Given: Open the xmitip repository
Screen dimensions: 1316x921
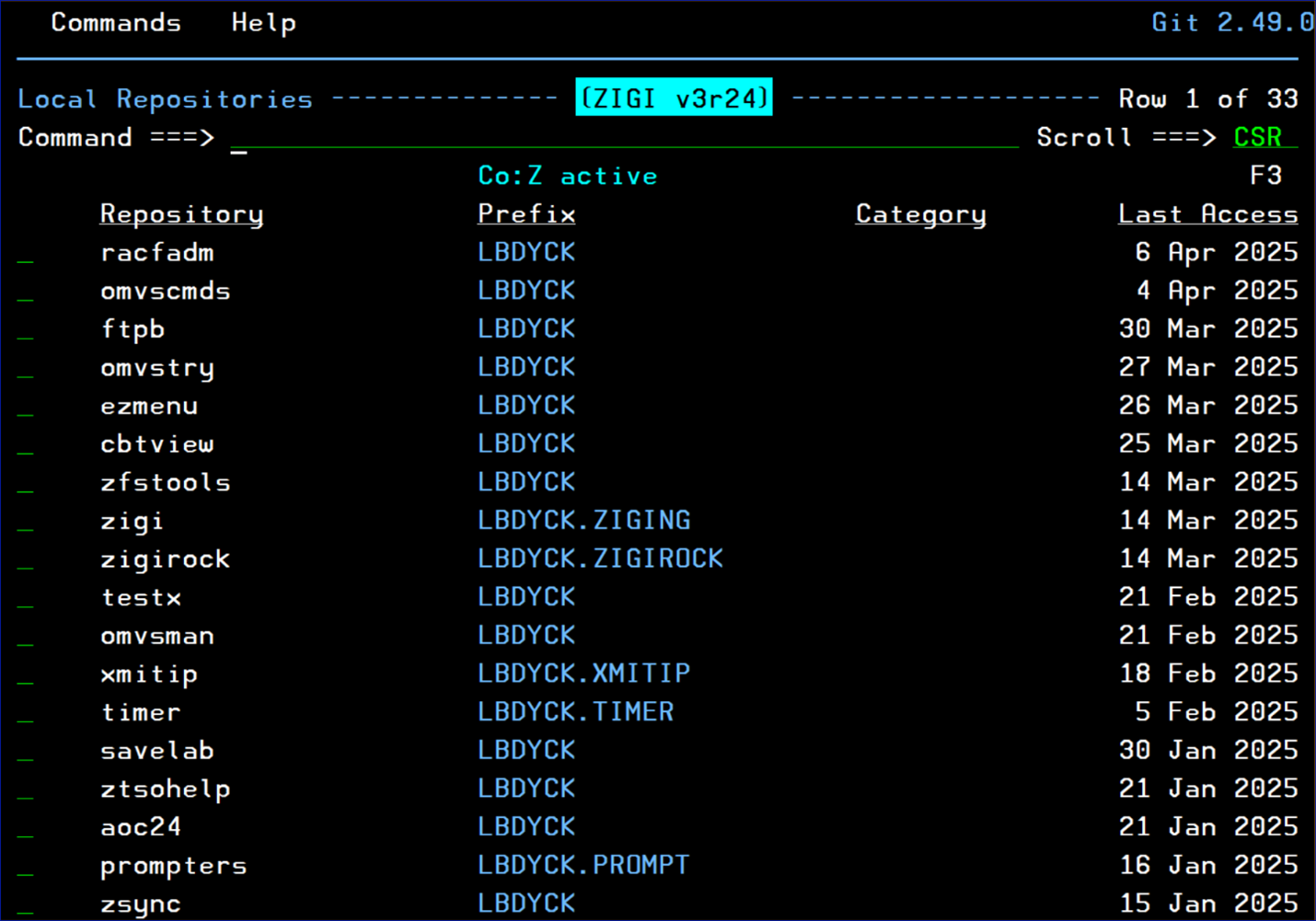Looking at the screenshot, I should tap(149, 673).
